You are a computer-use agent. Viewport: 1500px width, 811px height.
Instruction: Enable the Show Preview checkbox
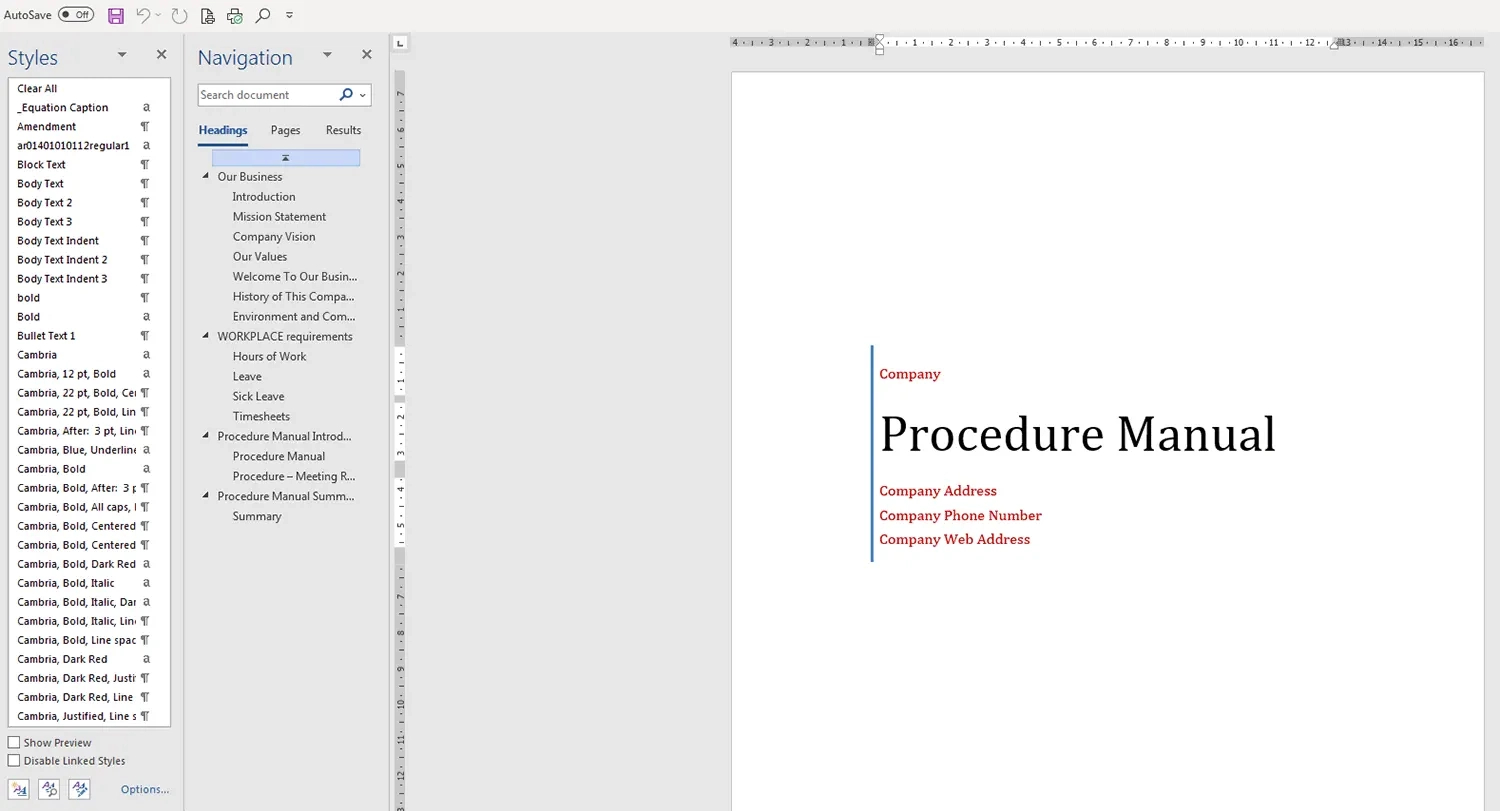(14, 743)
